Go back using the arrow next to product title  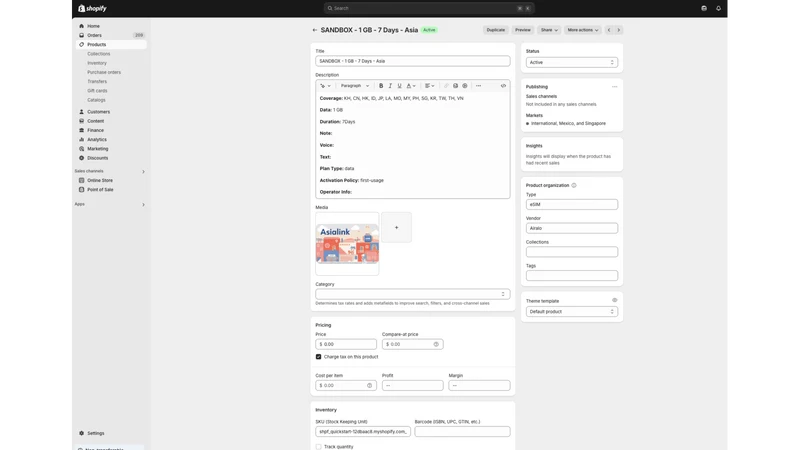[315, 30]
